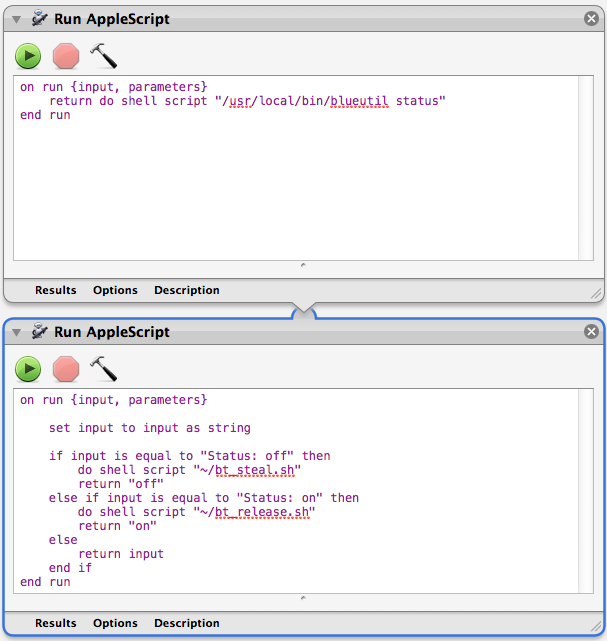Compile second script with hammer icon
This screenshot has width=607, height=641.
point(103,369)
